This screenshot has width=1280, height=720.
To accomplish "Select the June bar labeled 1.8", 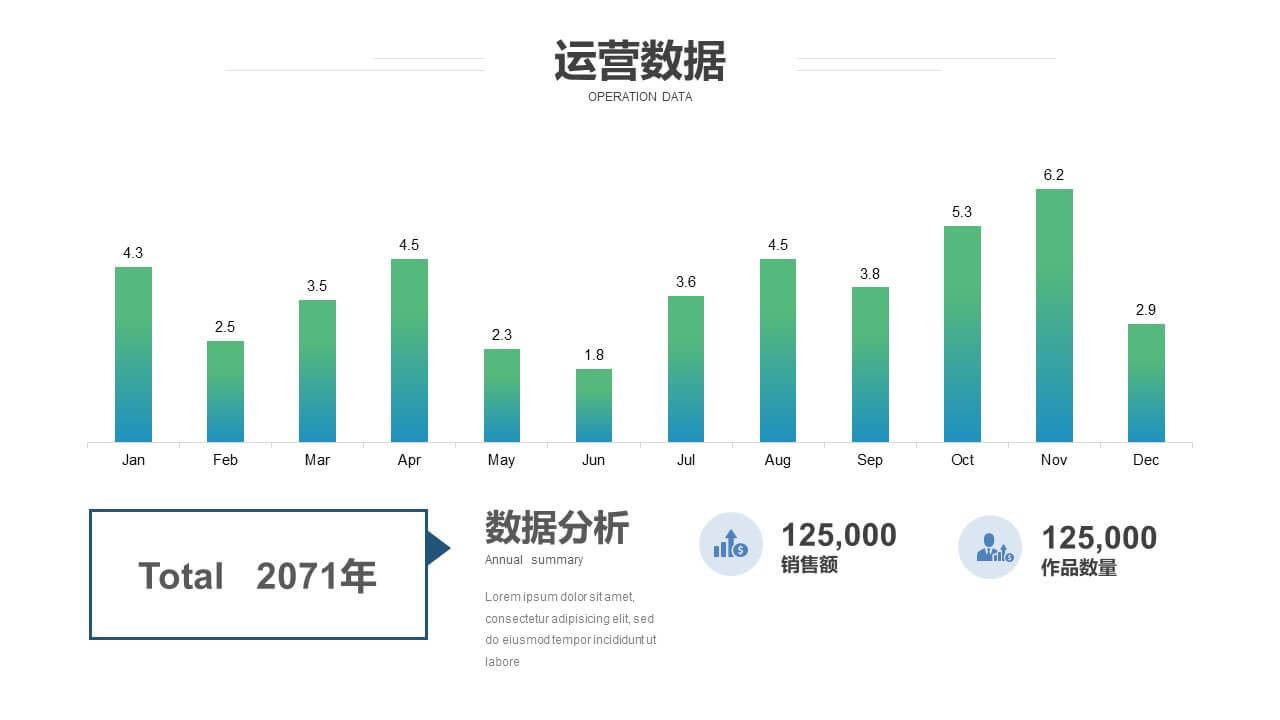I will [594, 405].
